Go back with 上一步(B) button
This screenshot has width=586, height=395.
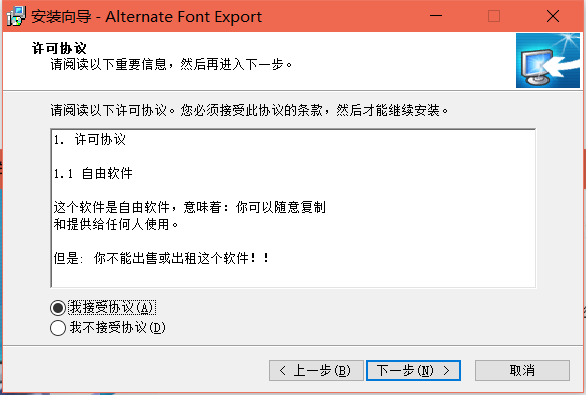pyautogui.click(x=316, y=370)
